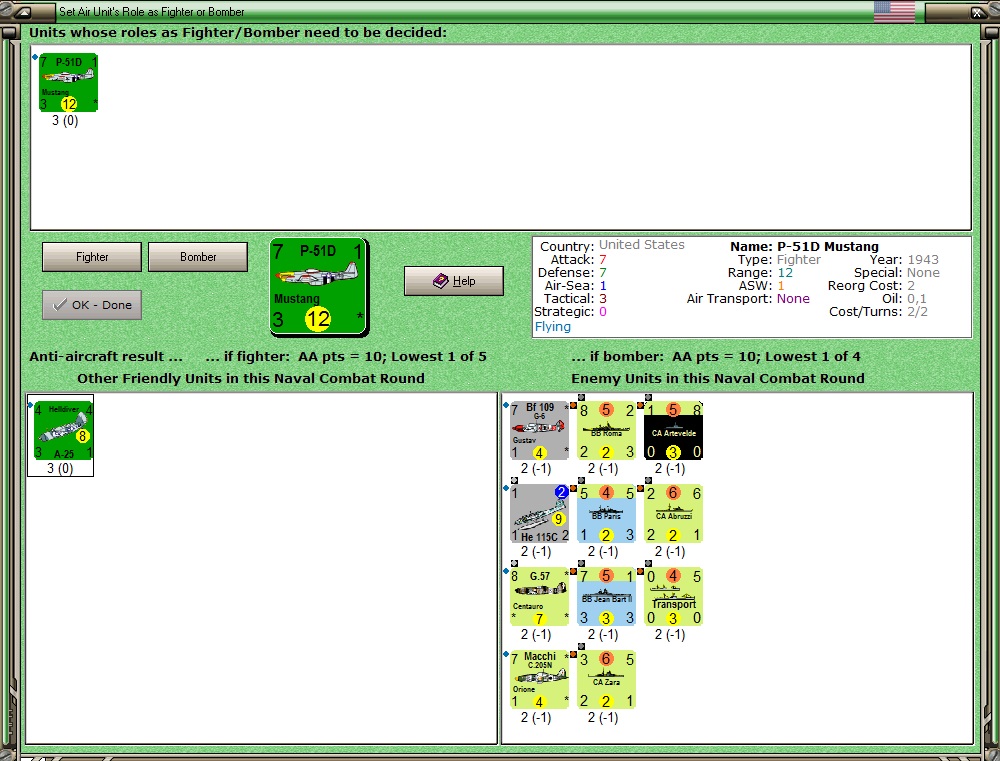Assign Bomber role to the unit
The width and height of the screenshot is (1000, 761).
pyautogui.click(x=198, y=256)
